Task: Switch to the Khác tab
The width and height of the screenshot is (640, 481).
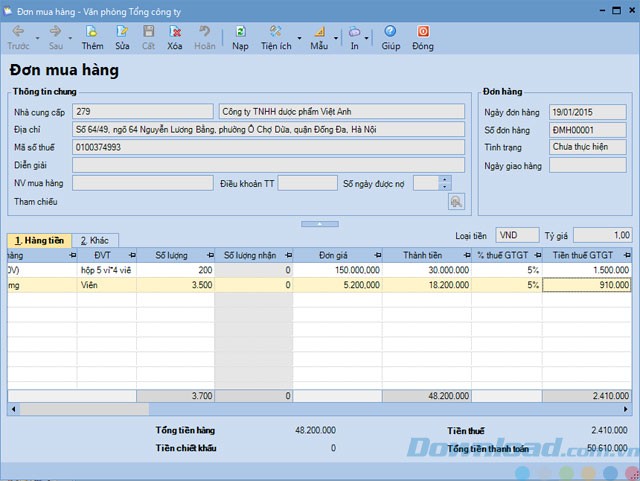Action: click(96, 241)
